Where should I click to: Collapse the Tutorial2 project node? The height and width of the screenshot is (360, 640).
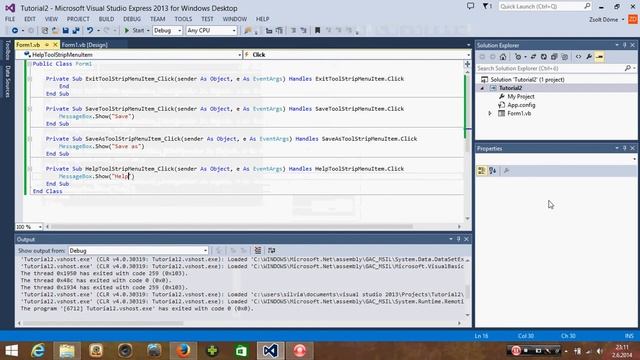pos(482,88)
